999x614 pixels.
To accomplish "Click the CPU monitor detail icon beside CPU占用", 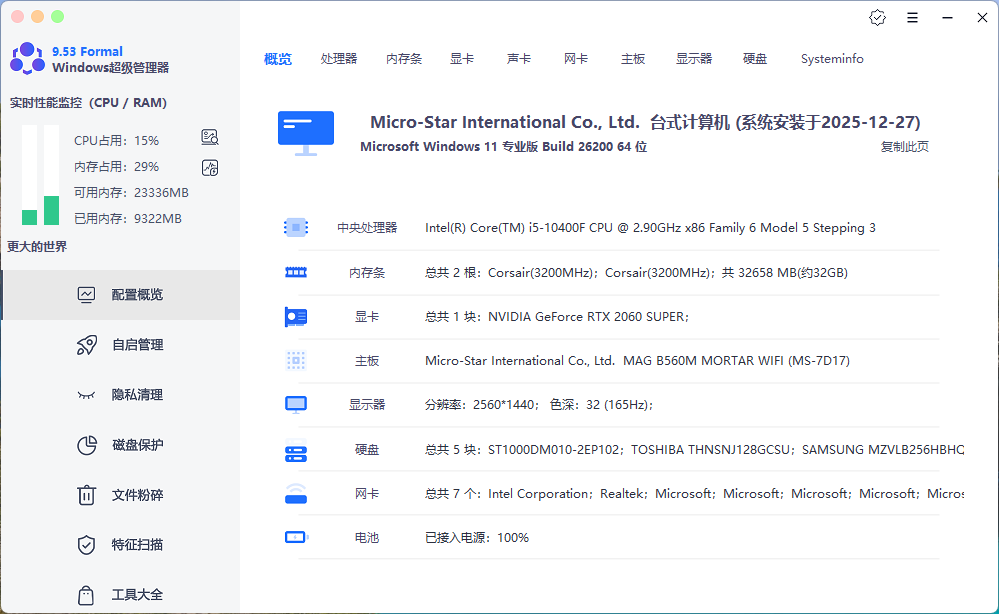I will pos(209,137).
